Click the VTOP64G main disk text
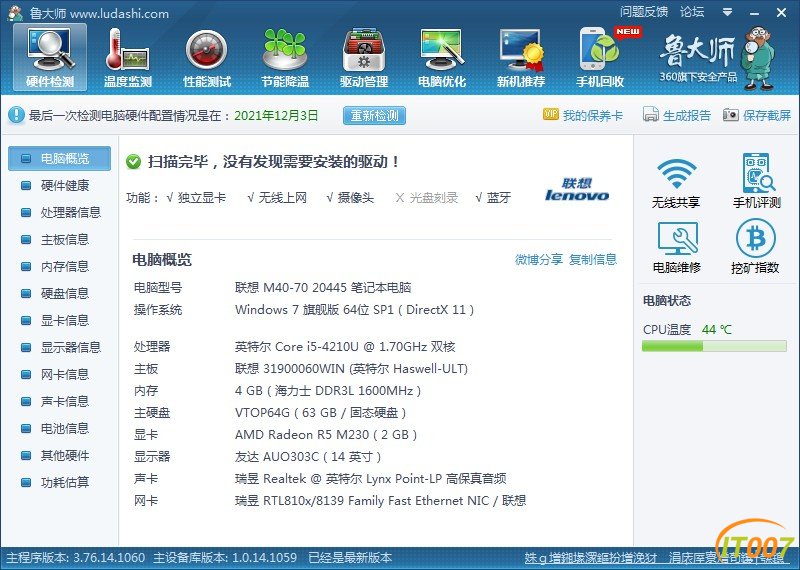This screenshot has width=800, height=570. (320, 413)
